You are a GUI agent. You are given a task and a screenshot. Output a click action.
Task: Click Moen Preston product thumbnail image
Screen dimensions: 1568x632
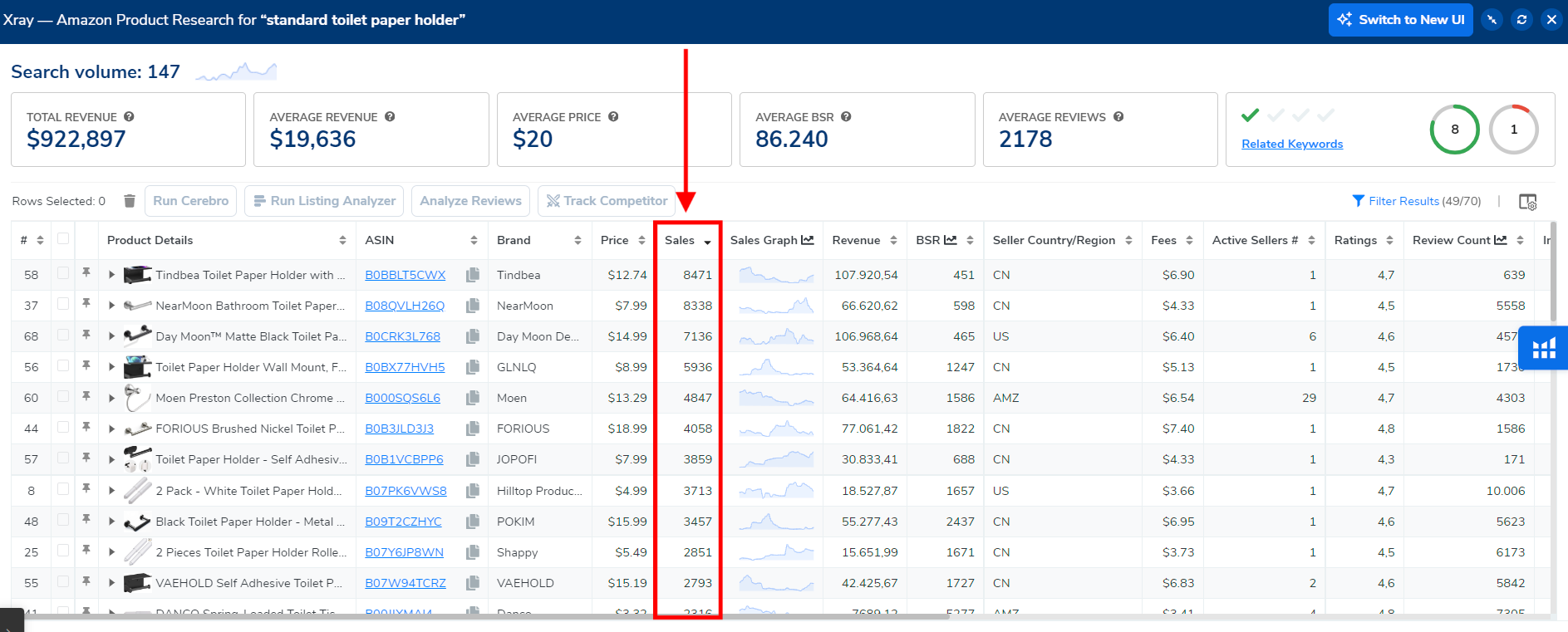tap(137, 398)
